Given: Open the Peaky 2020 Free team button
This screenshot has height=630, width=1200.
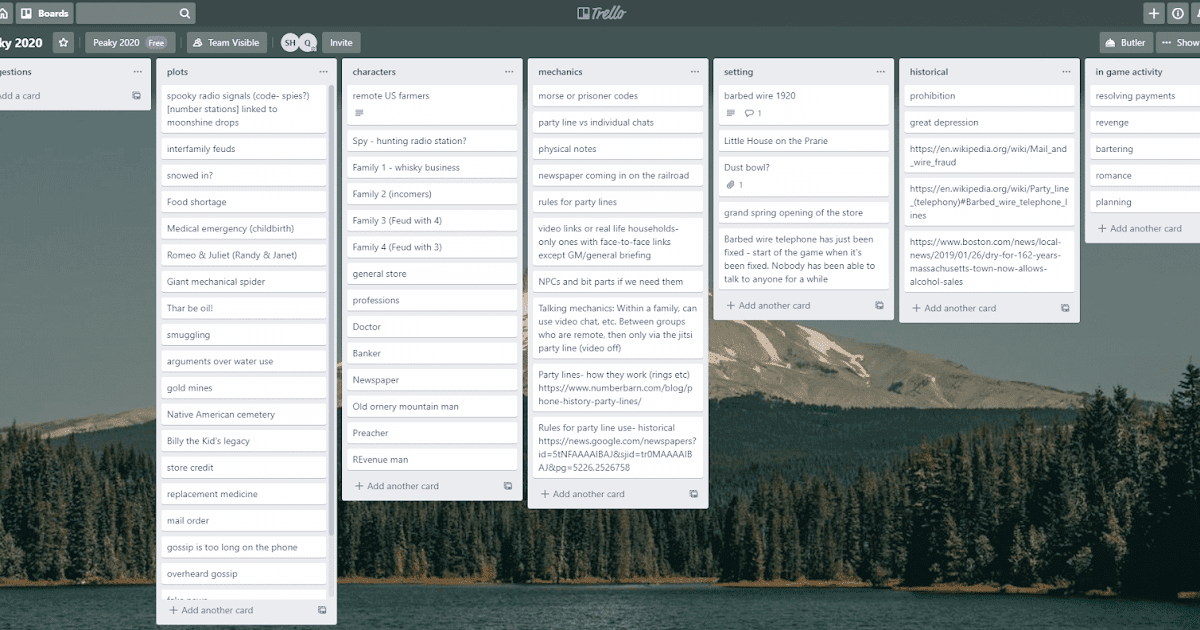Looking at the screenshot, I should 130,43.
